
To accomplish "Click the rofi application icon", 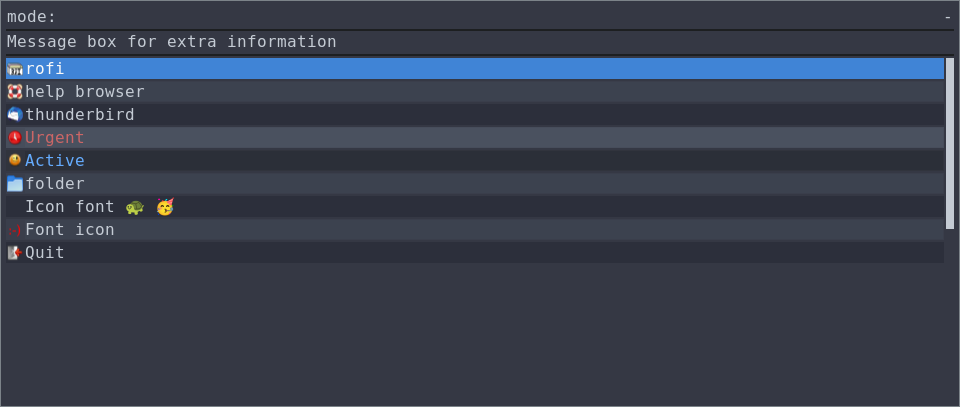I will pos(15,69).
